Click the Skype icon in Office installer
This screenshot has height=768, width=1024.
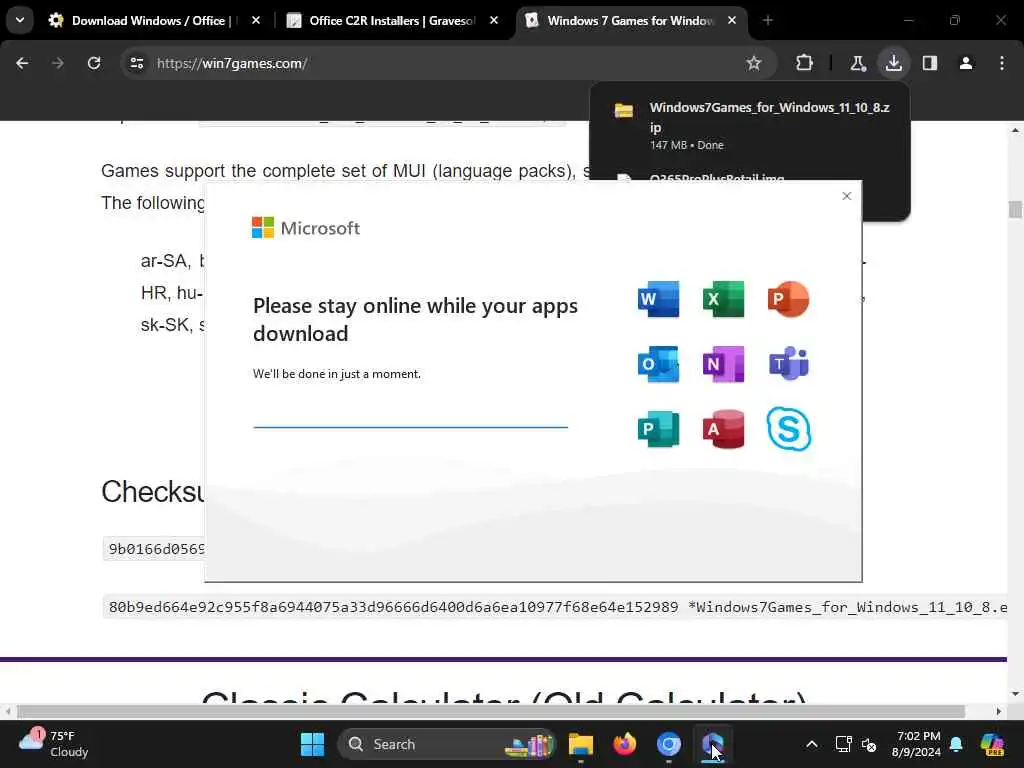788,429
